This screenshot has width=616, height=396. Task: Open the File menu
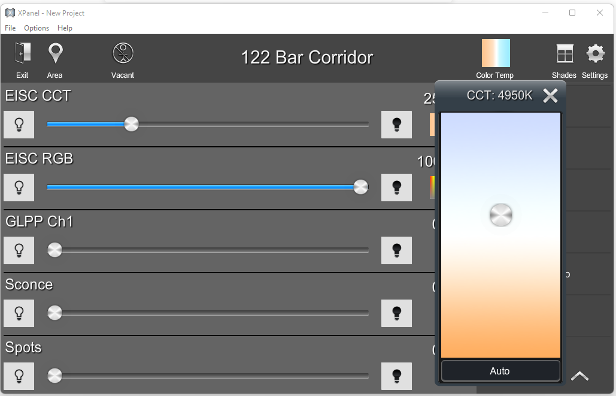[x=10, y=28]
